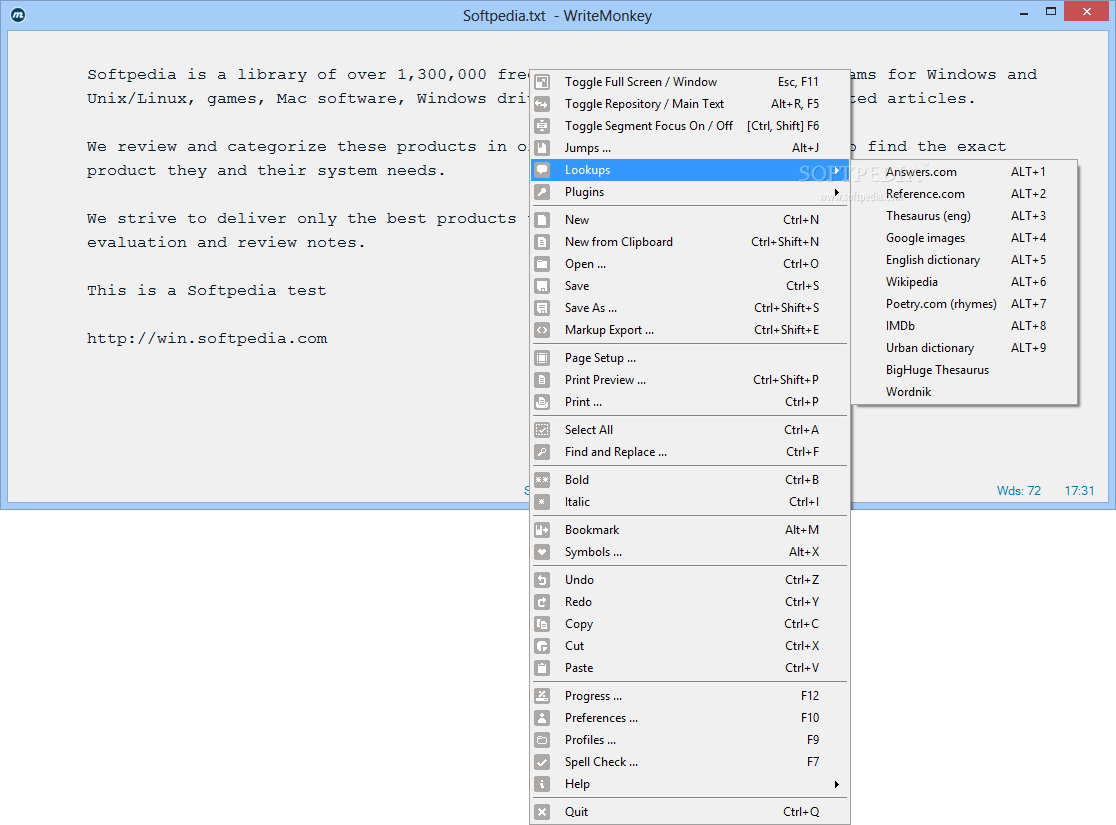The width and height of the screenshot is (1116, 825).
Task: Open the Lookups submenu entry
Action: pyautogui.click(x=689, y=170)
